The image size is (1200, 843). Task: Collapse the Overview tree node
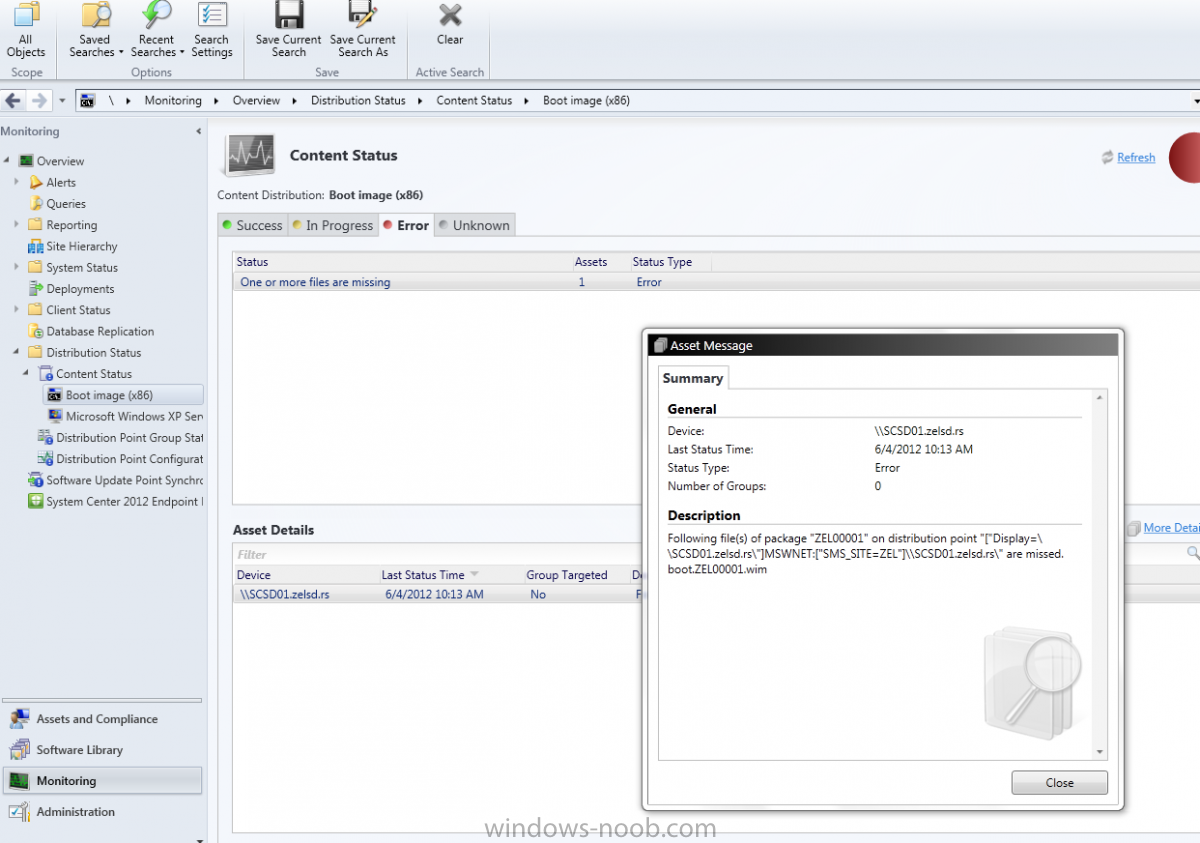[7, 160]
